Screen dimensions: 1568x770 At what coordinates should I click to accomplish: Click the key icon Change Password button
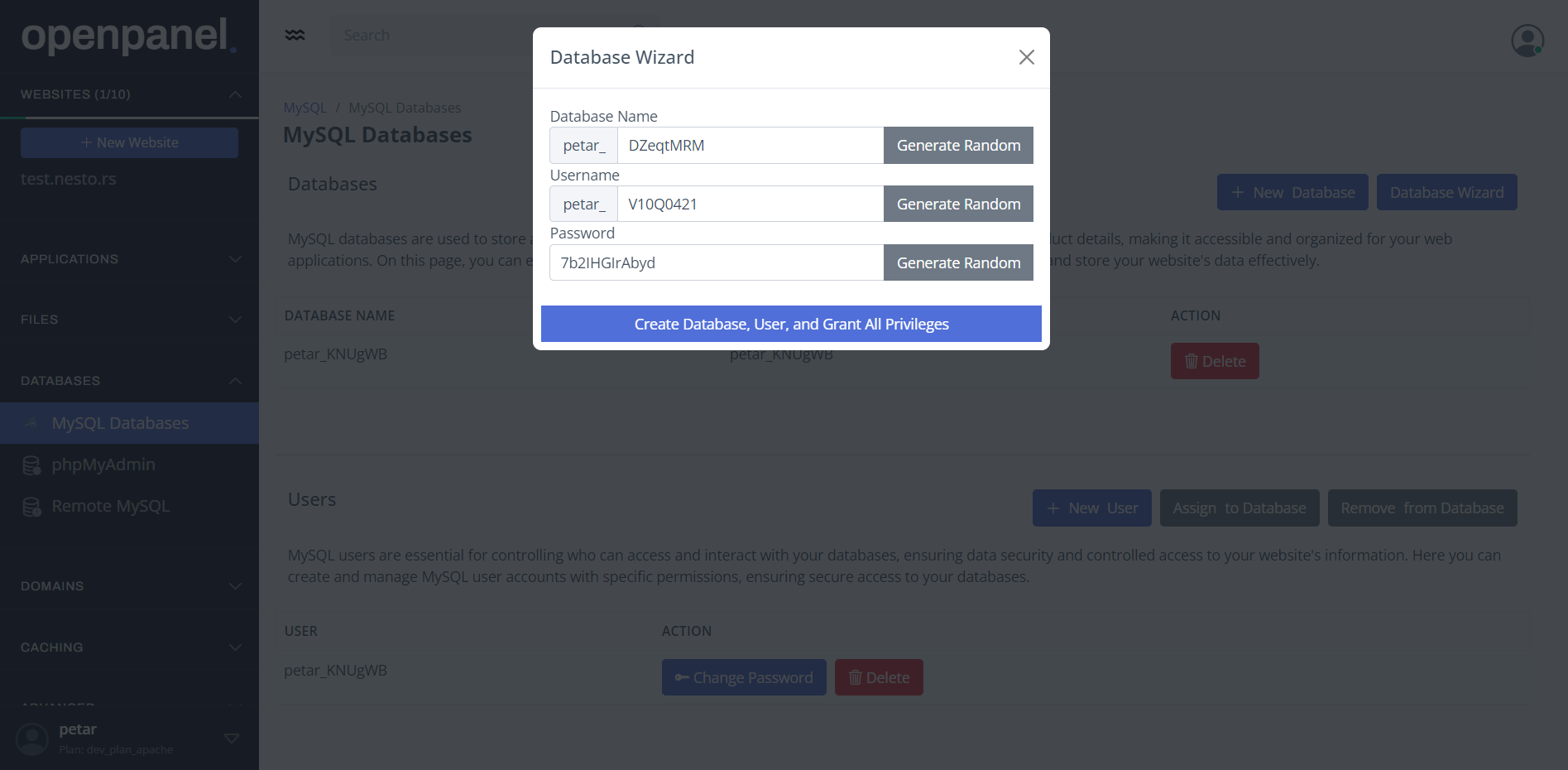743,677
